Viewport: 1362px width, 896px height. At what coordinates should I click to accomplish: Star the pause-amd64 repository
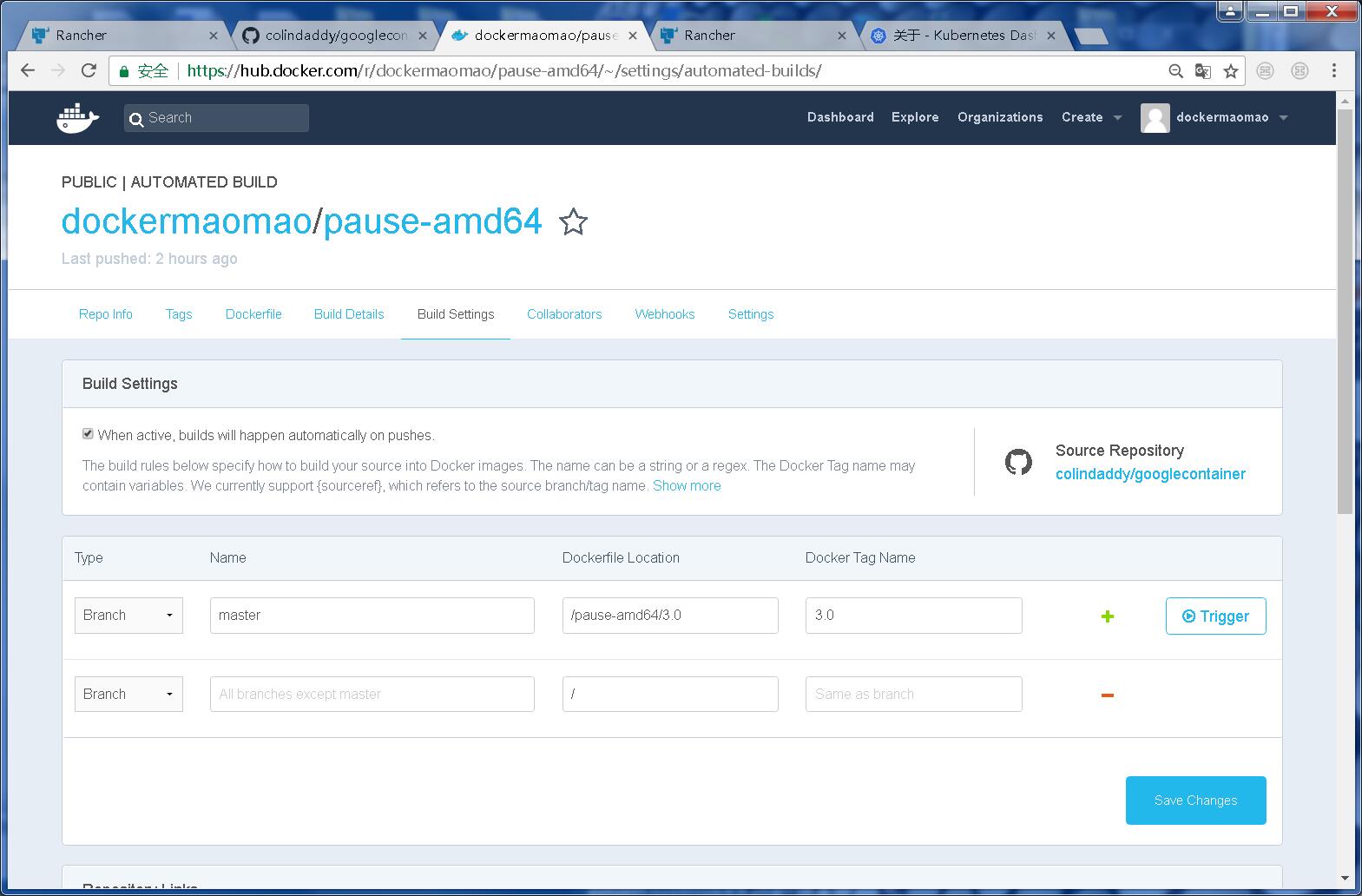pos(573,222)
